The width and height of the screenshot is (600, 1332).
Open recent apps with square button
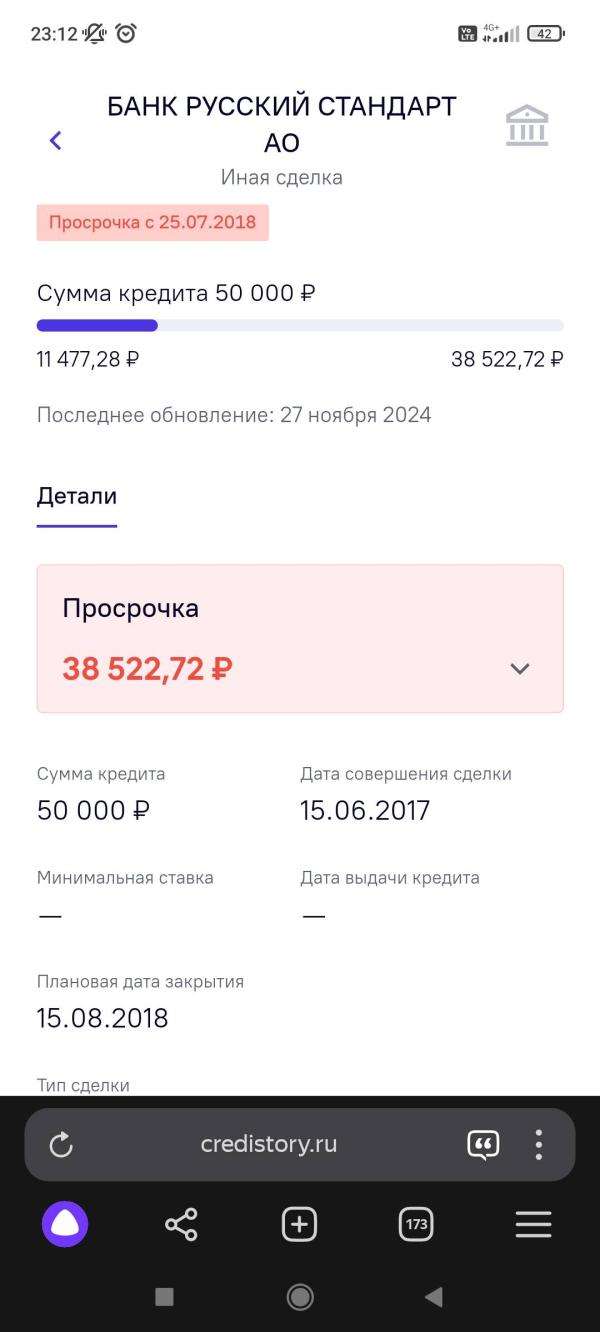pyautogui.click(x=165, y=1297)
